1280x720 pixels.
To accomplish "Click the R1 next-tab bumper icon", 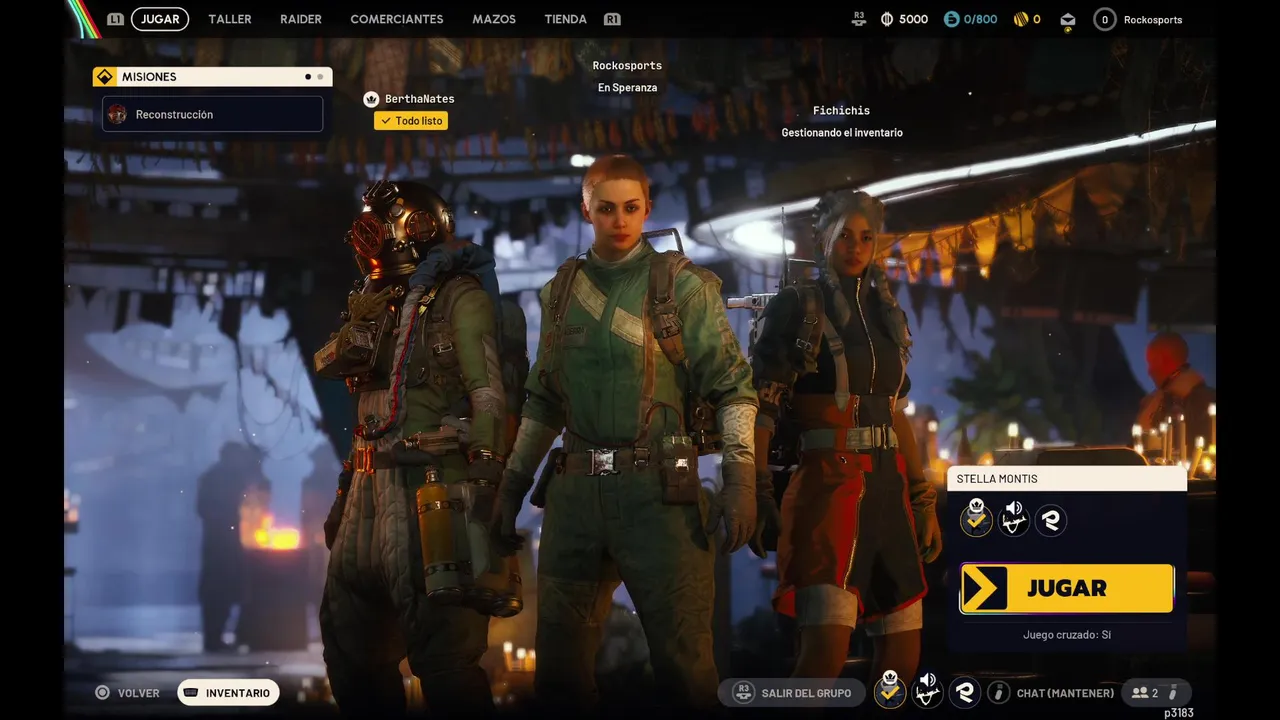I will 612,19.
